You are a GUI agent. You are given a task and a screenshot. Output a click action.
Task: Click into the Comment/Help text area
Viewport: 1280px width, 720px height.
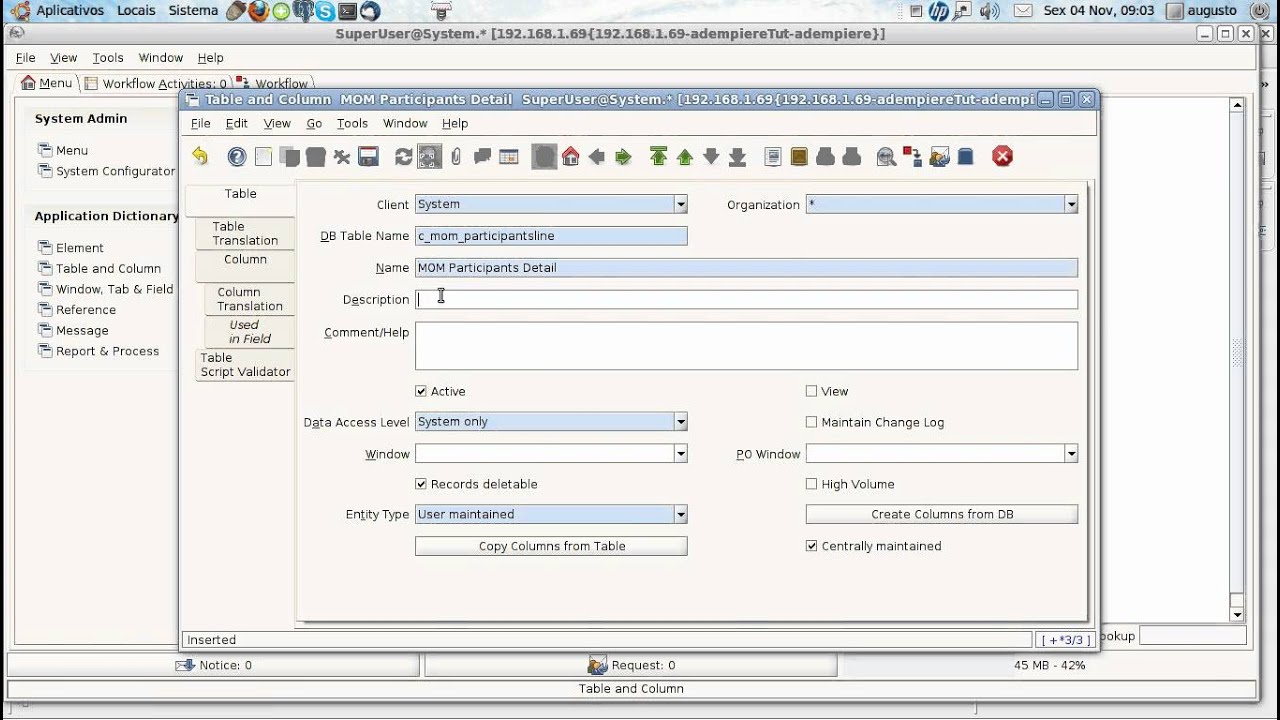pos(746,346)
